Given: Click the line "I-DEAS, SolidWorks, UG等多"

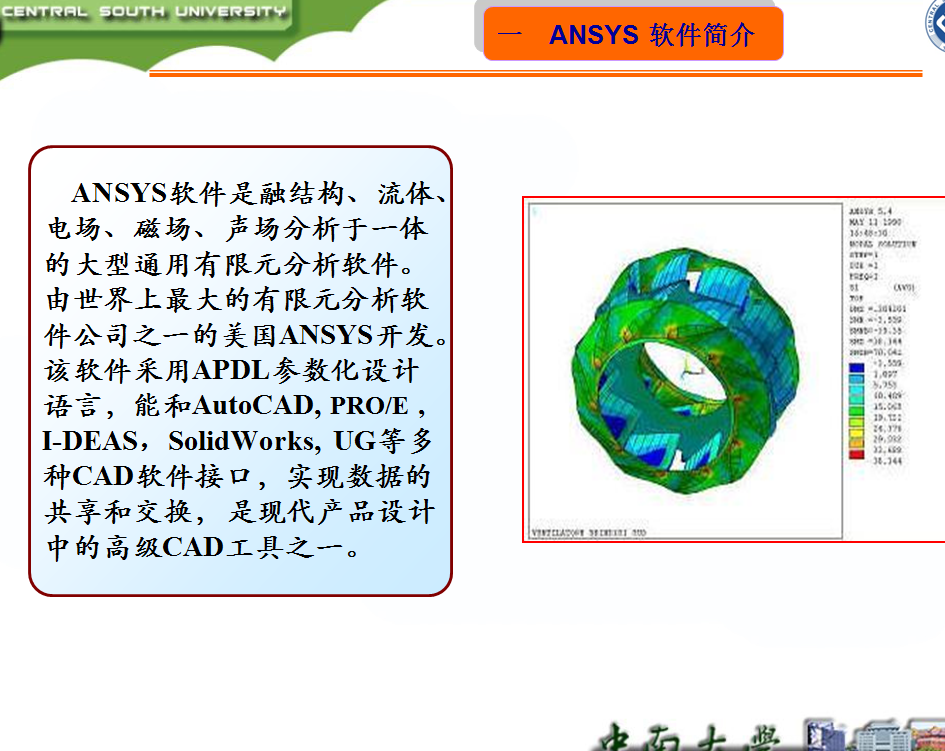Looking at the screenshot, I should coord(237,441).
